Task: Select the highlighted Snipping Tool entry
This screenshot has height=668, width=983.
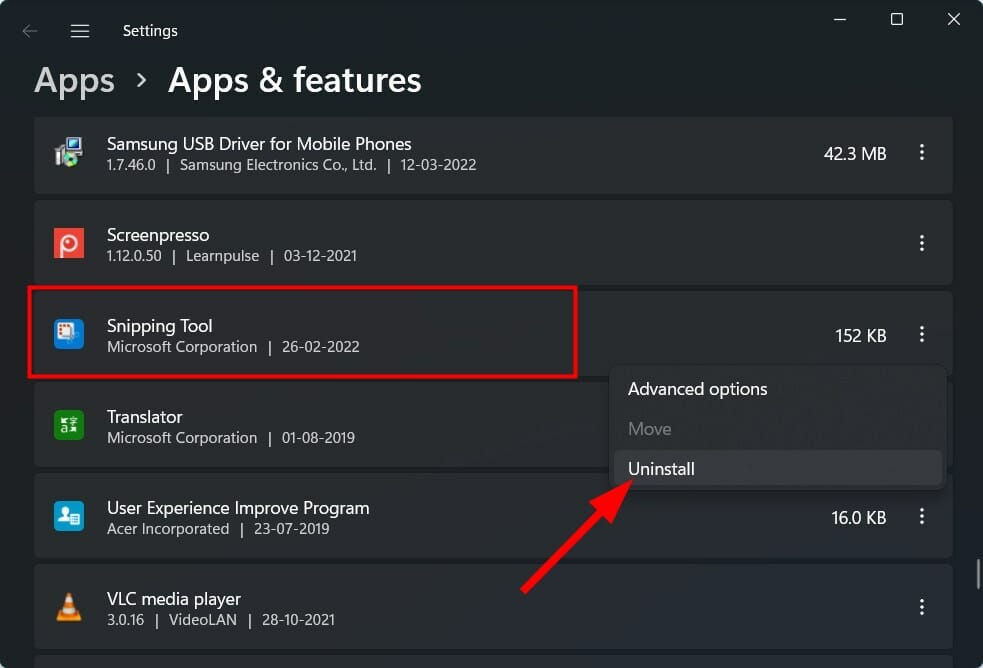Action: (x=300, y=334)
